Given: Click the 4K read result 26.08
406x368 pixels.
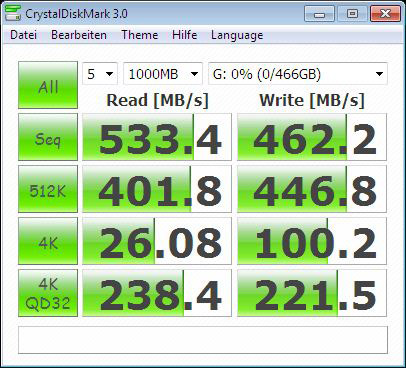Looking at the screenshot, I should click(157, 241).
